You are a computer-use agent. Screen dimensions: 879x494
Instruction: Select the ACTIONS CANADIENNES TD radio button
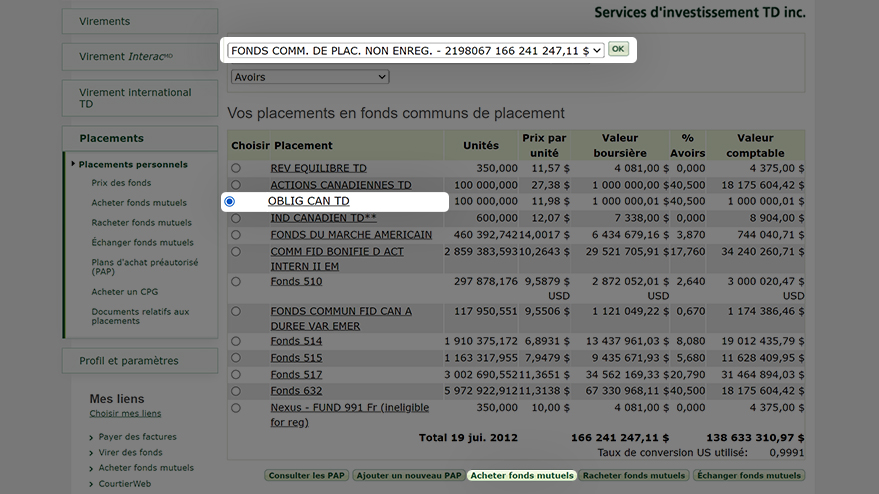click(235, 184)
